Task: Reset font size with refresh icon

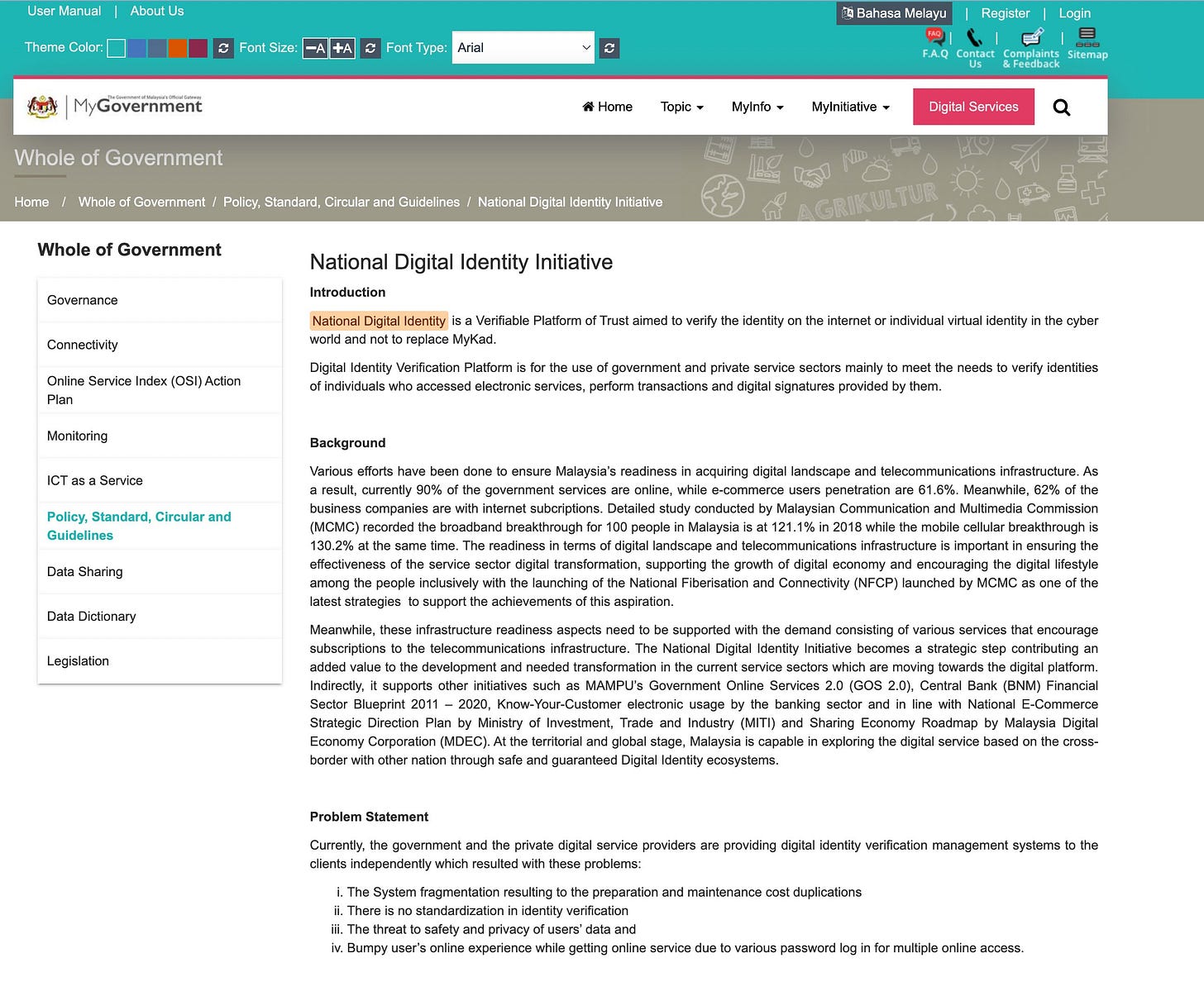Action: (x=370, y=48)
